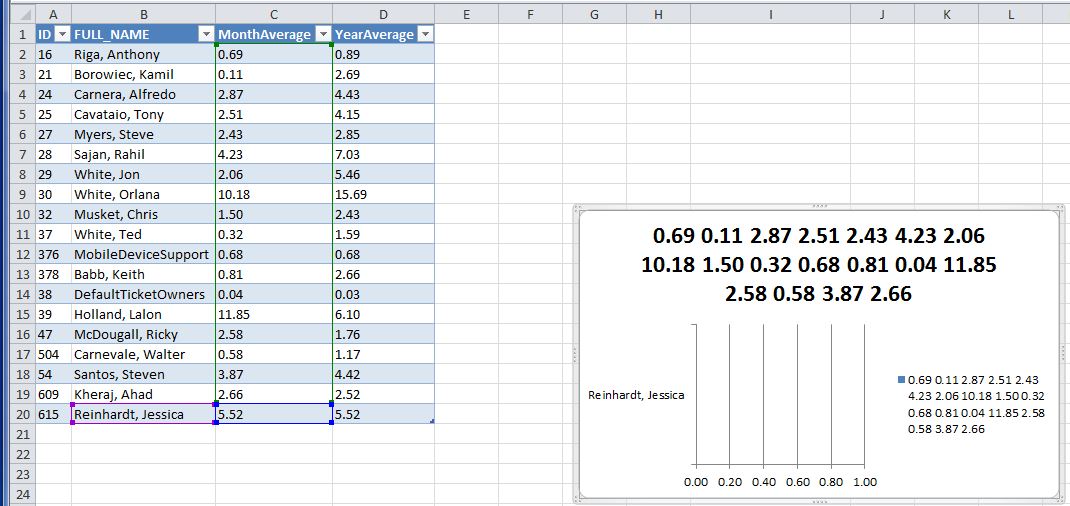
Task: Click cell with White, Jon
Action: pos(143,174)
